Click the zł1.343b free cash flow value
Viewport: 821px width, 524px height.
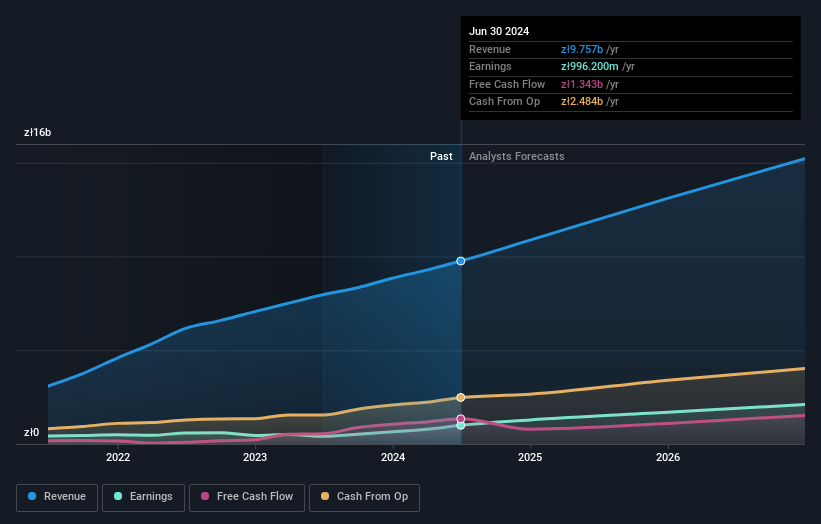[582, 84]
